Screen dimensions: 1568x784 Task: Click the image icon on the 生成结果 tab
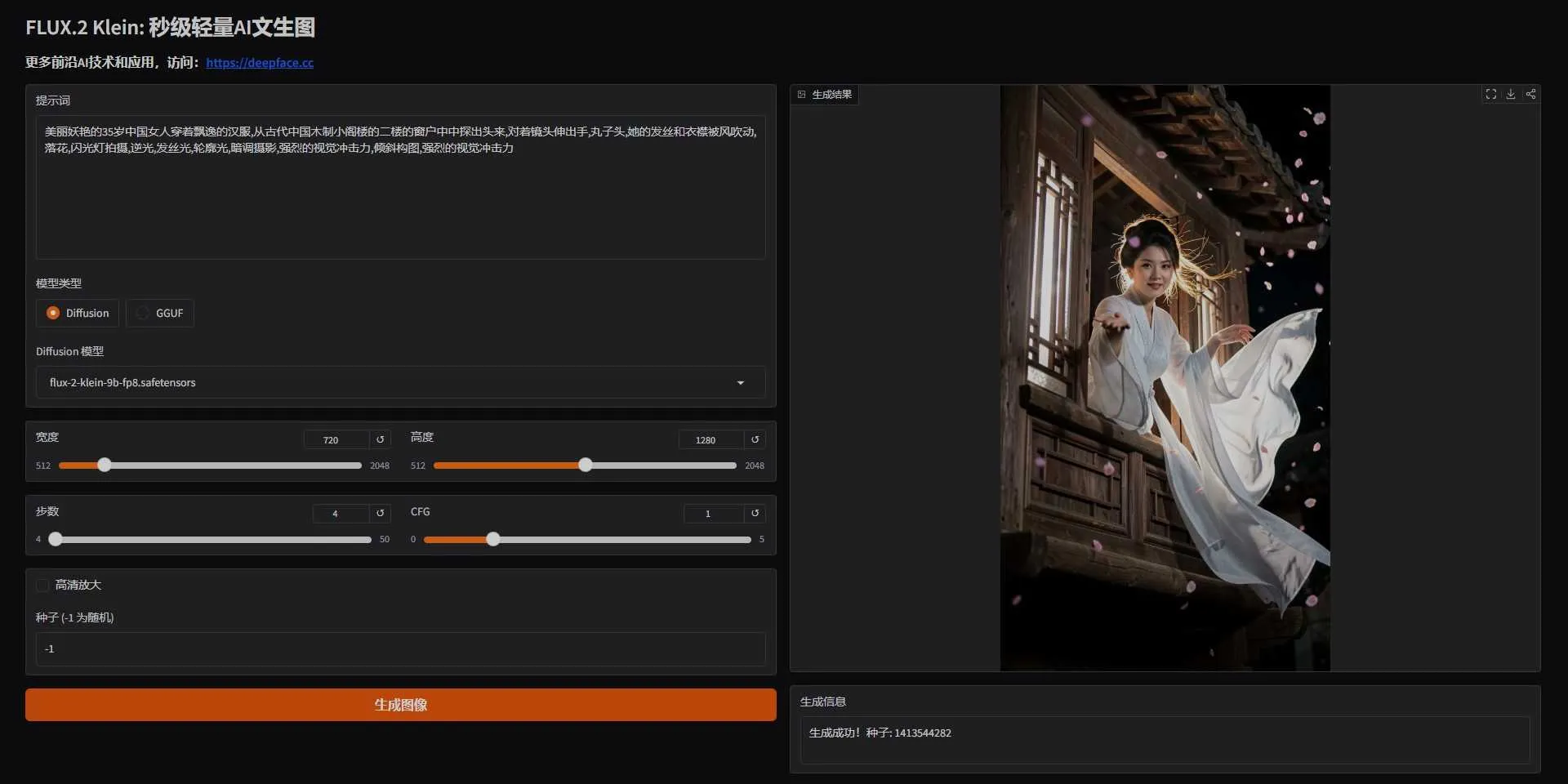point(801,94)
